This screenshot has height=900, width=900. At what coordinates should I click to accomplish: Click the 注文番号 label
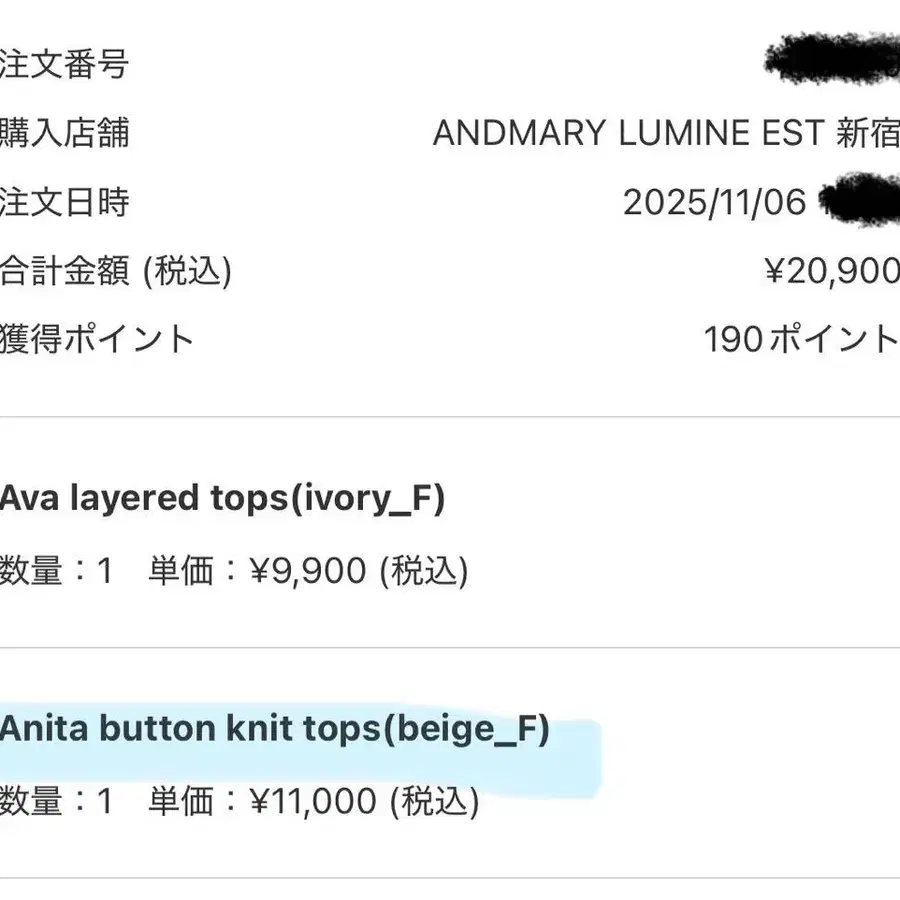tap(64, 65)
